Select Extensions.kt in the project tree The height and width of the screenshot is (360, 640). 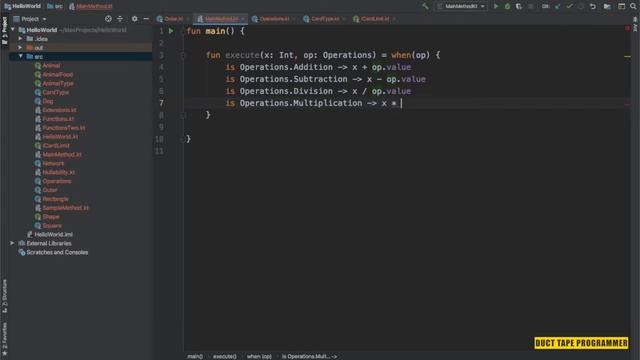tap(59, 110)
